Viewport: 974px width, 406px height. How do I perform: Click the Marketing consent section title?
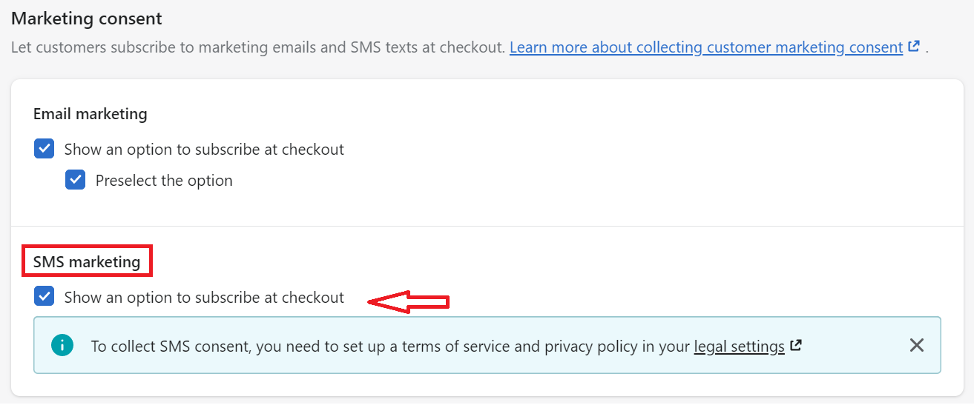click(x=86, y=19)
